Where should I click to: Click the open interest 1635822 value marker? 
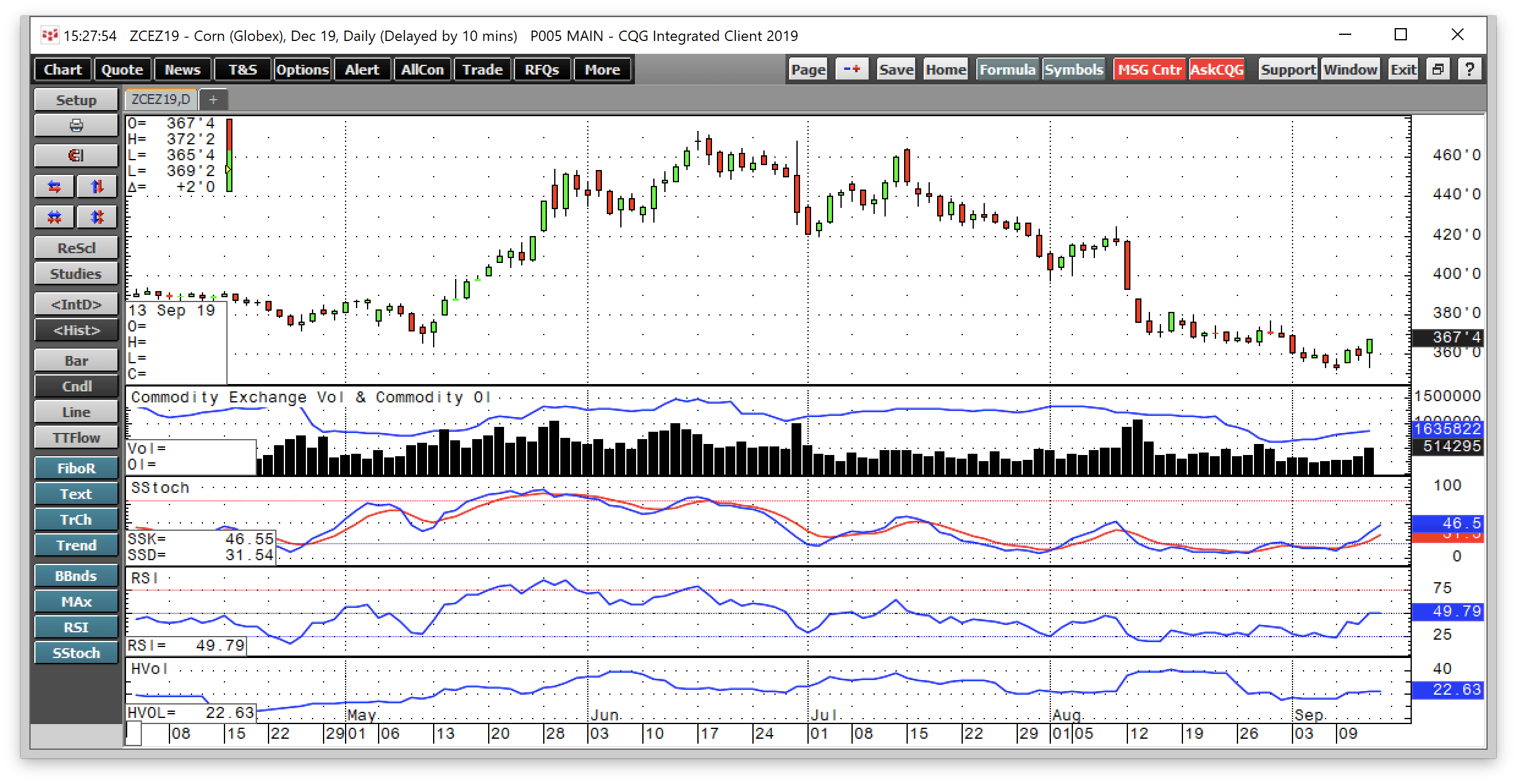[x=1447, y=429]
